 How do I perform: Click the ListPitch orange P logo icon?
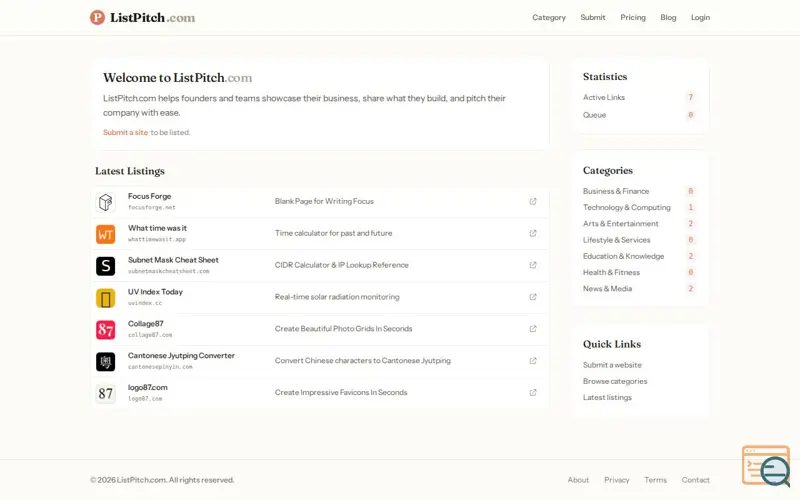click(97, 17)
